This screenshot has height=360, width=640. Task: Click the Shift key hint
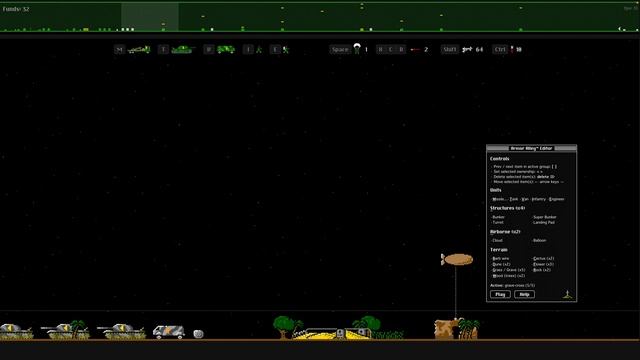[449, 49]
